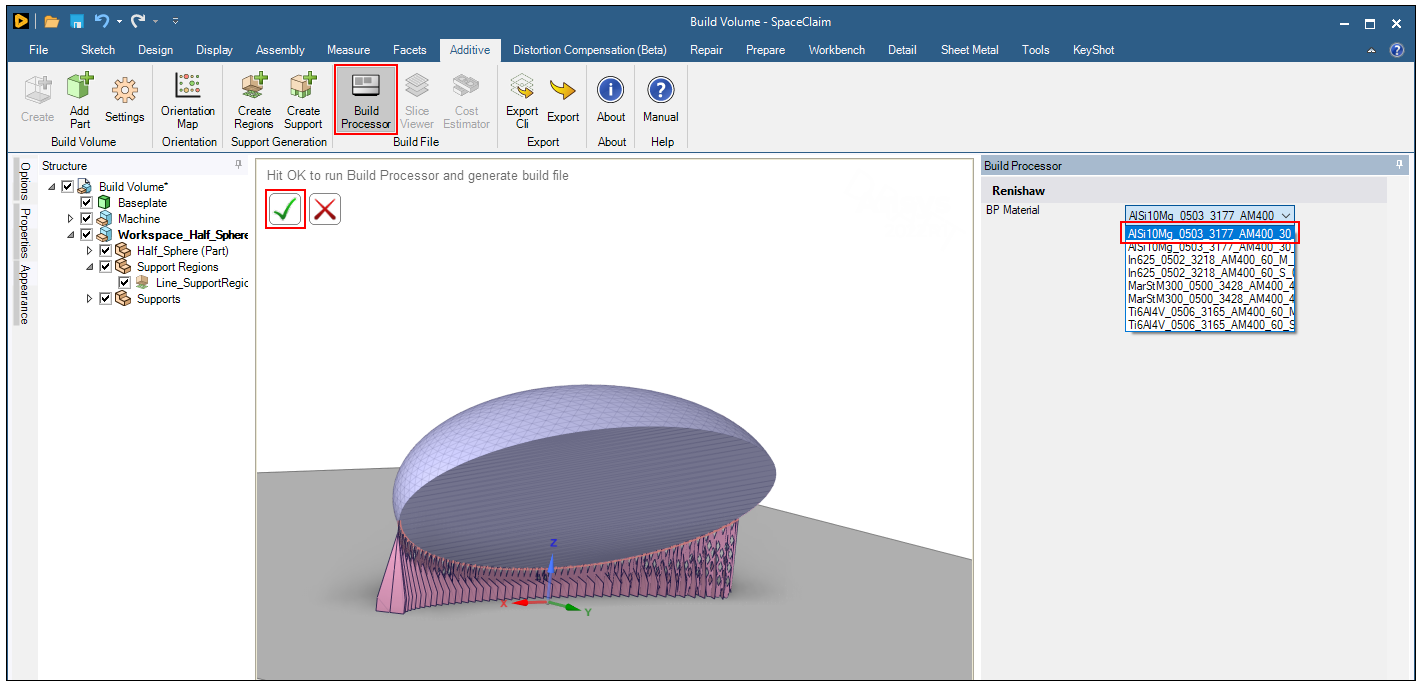Activate the Build Processor tool
1424x688 pixels.
365,99
